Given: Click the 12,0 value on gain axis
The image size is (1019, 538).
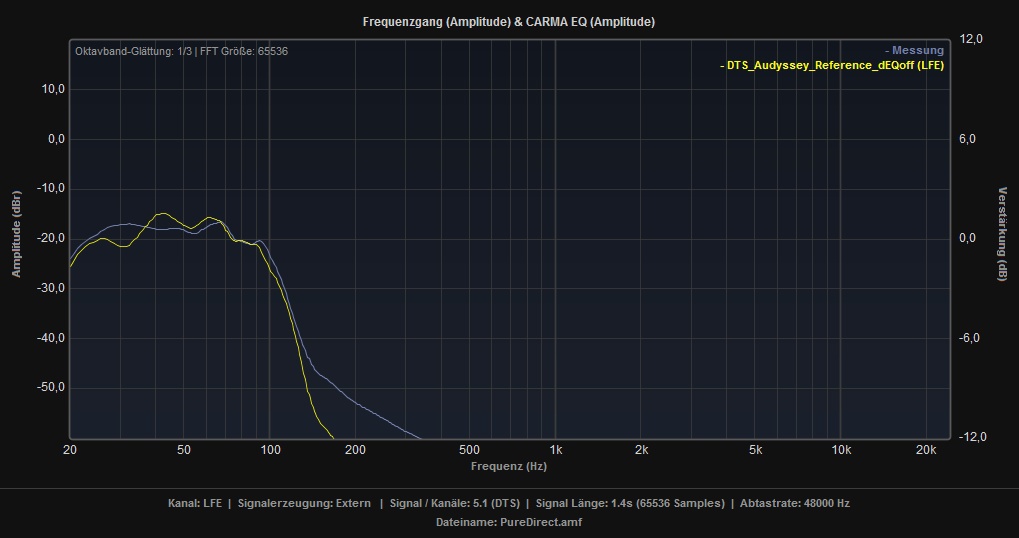Looking at the screenshot, I should point(972,39).
